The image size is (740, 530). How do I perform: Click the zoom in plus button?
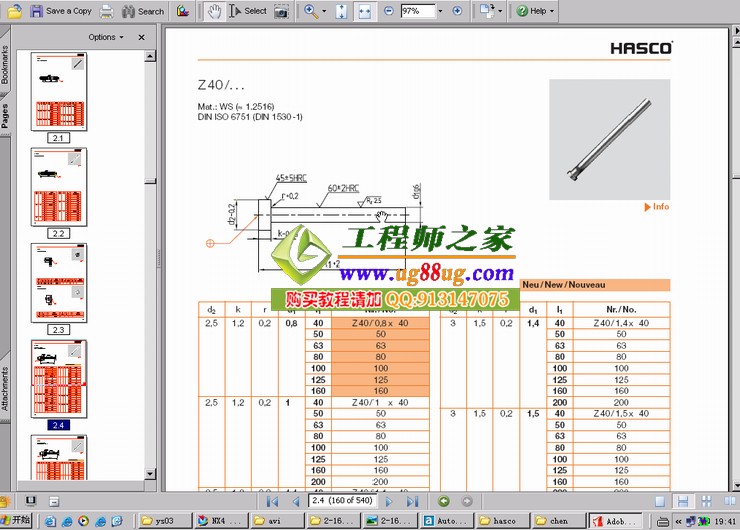[457, 11]
